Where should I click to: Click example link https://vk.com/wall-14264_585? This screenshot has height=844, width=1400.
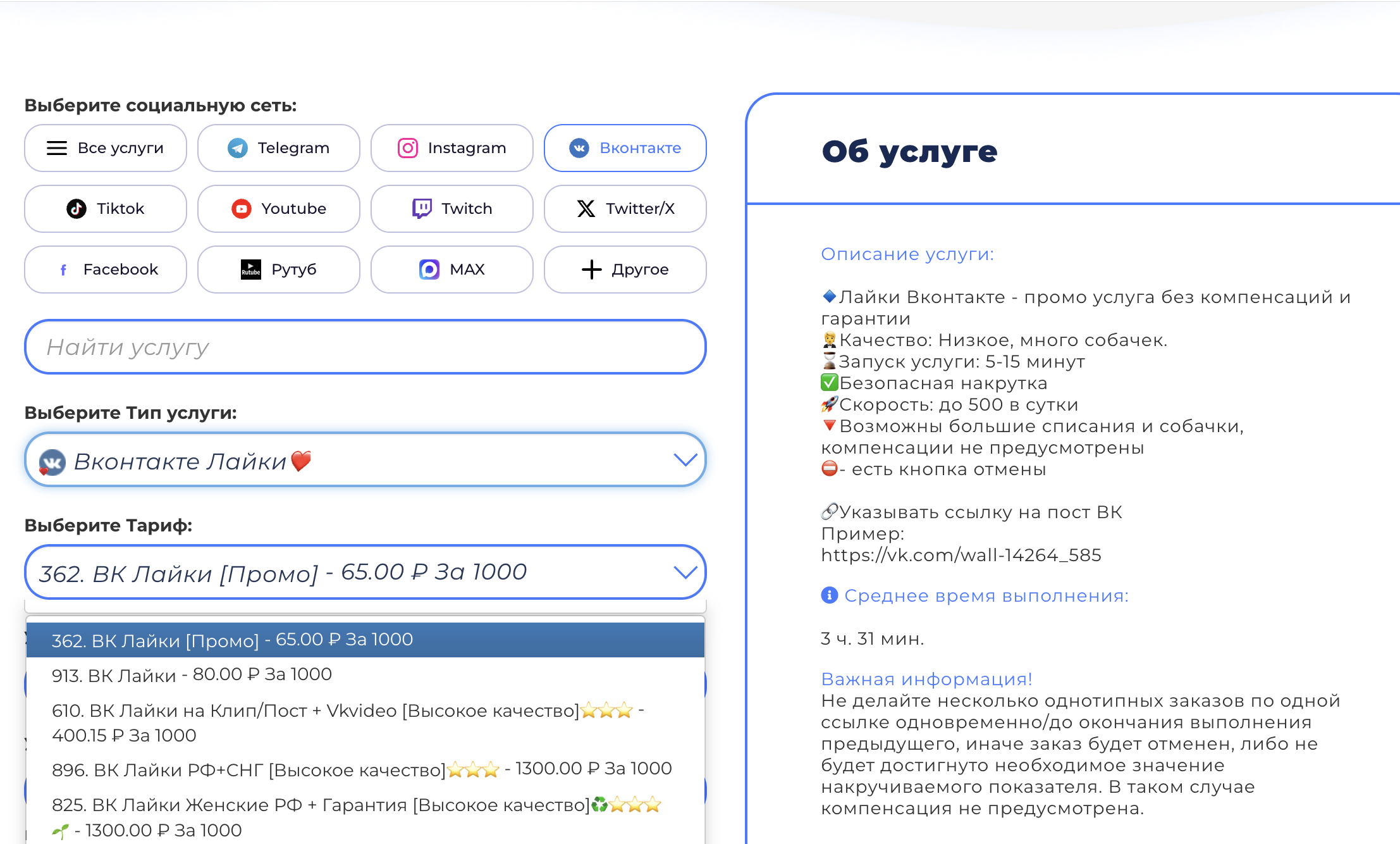[x=961, y=555]
